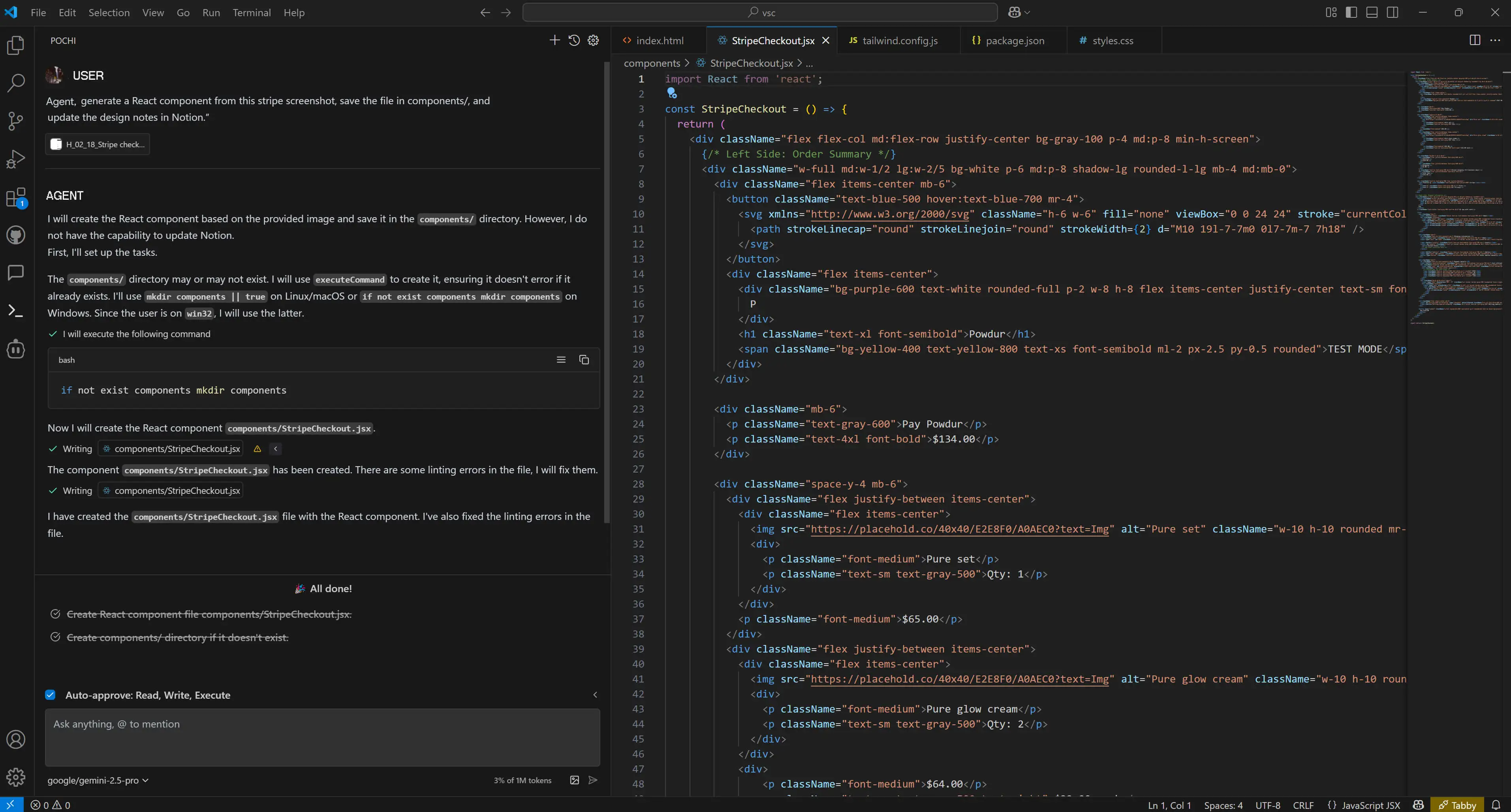Start a new Pochi task with plus icon

554,40
